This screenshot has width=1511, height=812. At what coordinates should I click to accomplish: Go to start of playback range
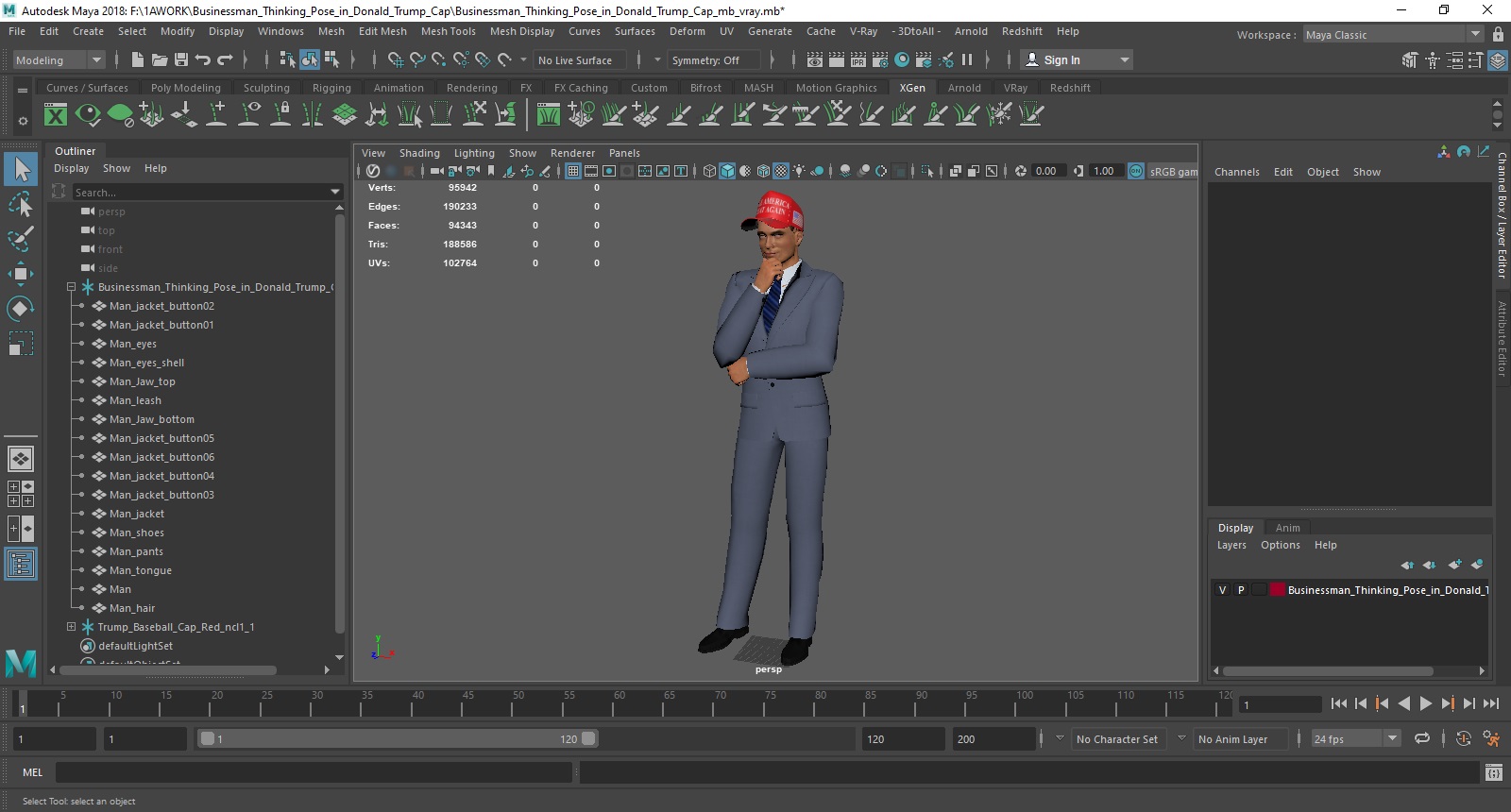click(1338, 703)
